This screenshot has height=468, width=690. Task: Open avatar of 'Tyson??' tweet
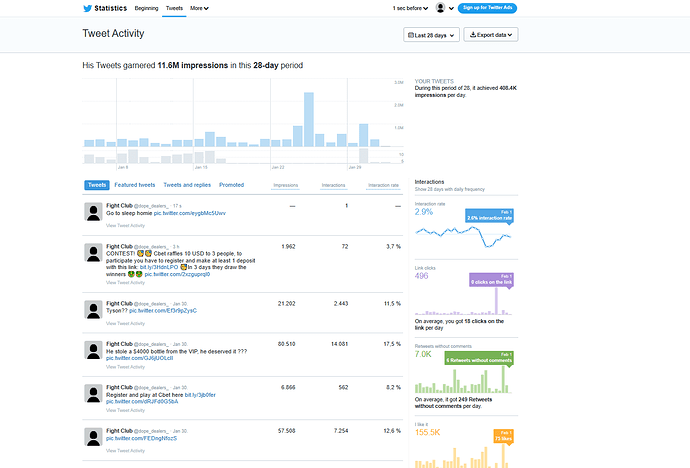93,310
